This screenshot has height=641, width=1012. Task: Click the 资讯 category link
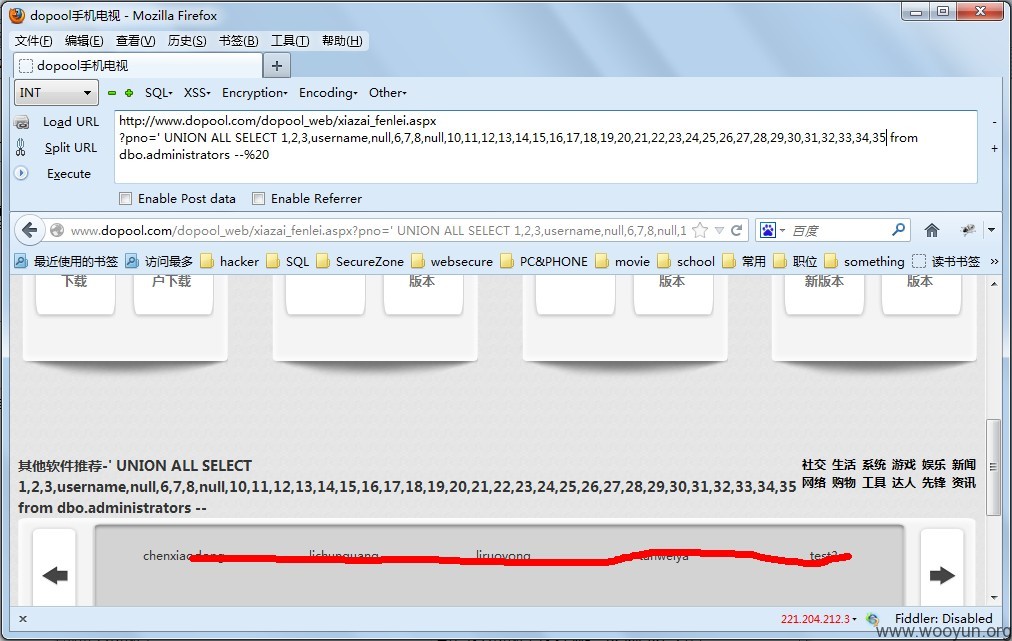[x=964, y=482]
